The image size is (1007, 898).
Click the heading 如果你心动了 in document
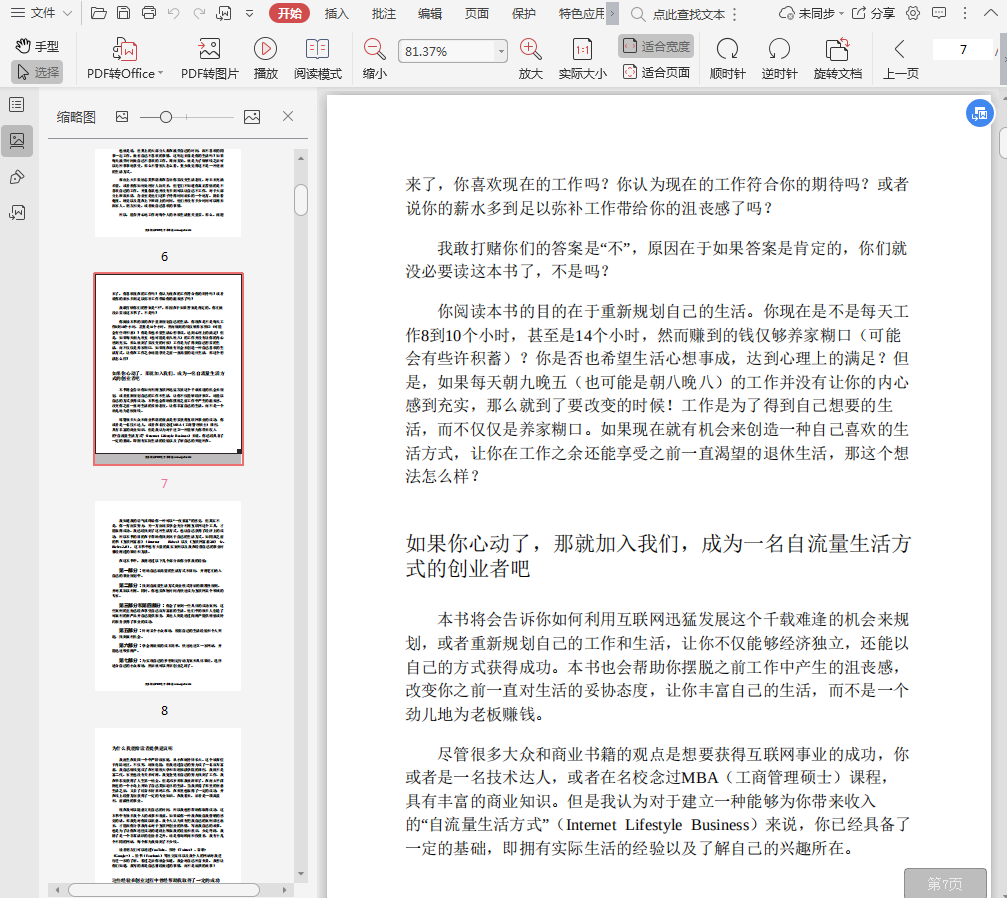[x=658, y=556]
